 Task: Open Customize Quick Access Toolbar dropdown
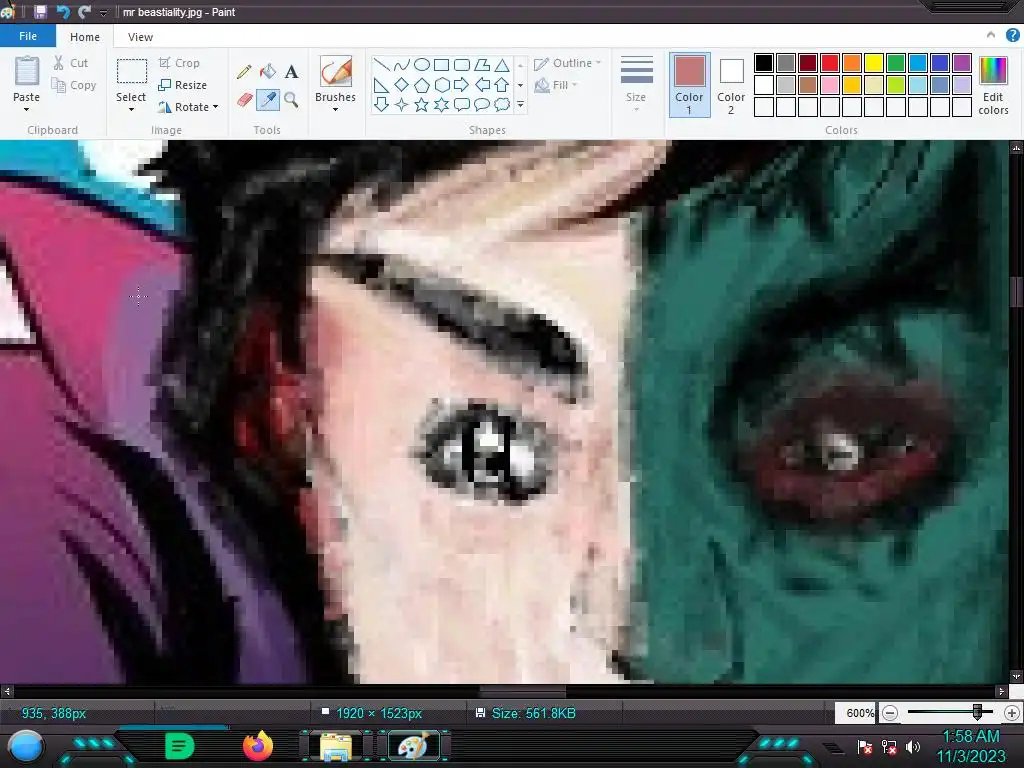(103, 12)
